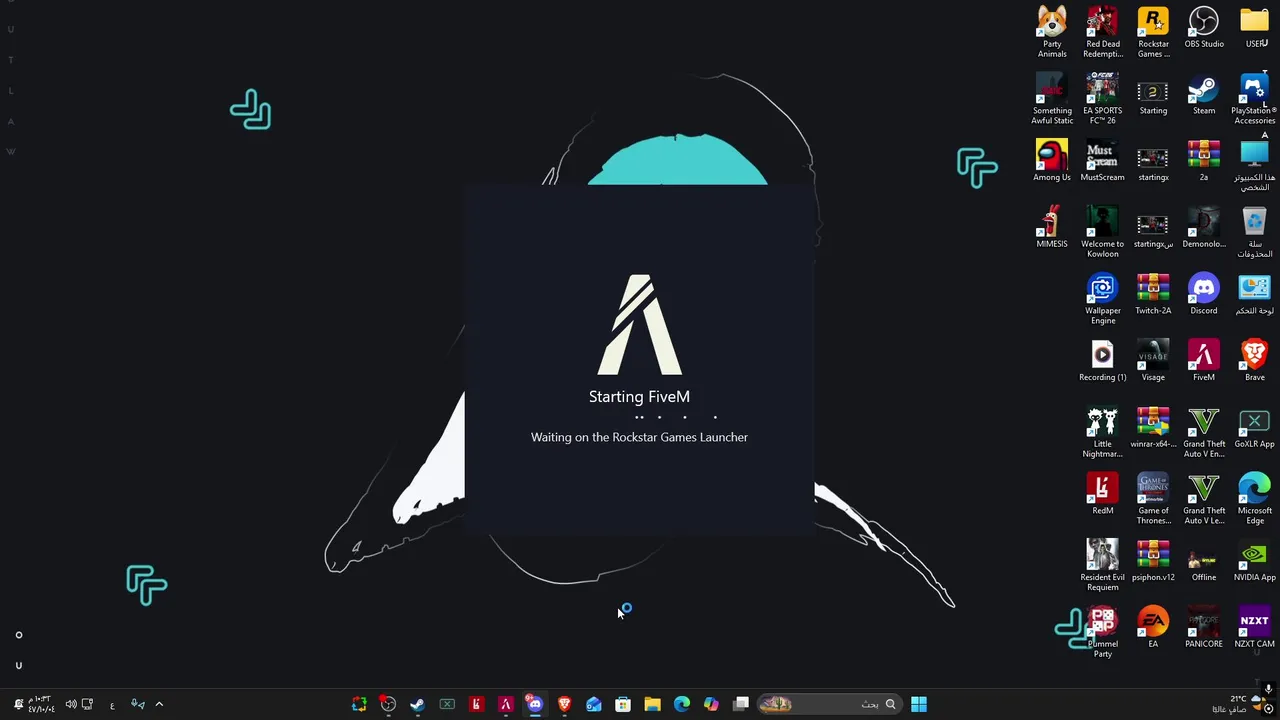Image resolution: width=1280 pixels, height=720 pixels.
Task: Open the Party Animals desktop shortcut
Action: 1052,32
